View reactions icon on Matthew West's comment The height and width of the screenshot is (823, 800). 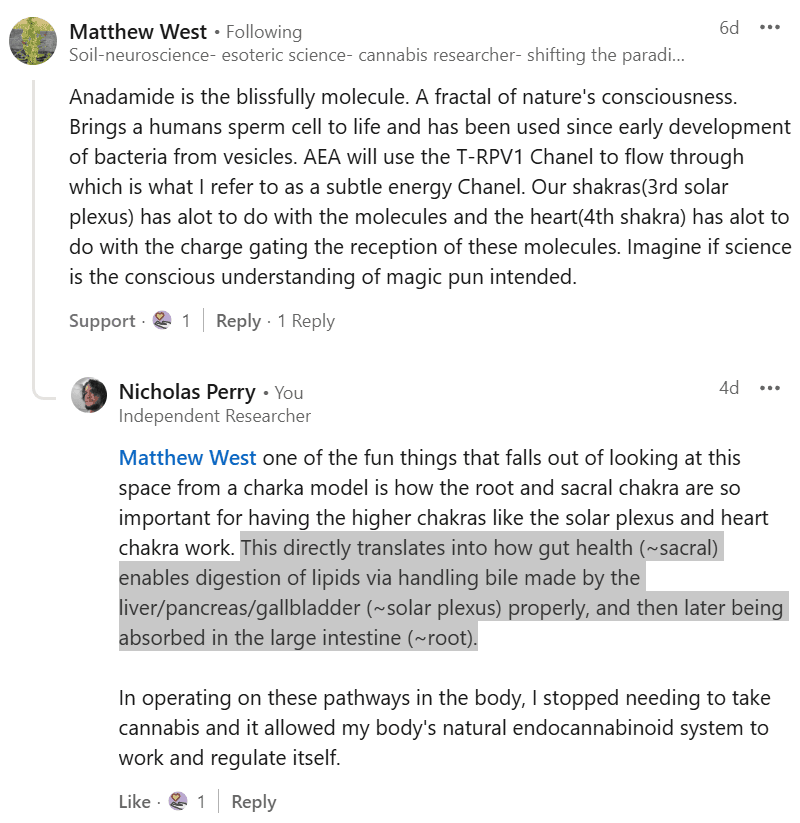[162, 321]
